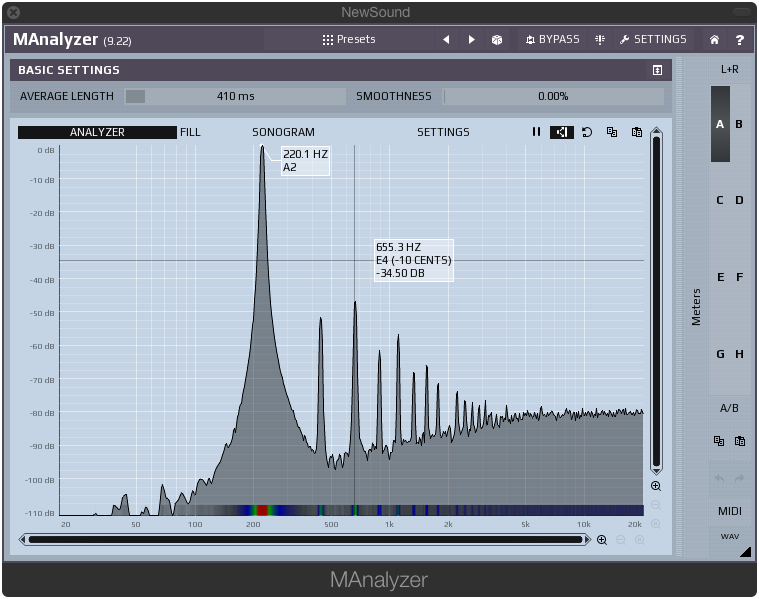The height and width of the screenshot is (599, 759).
Task: Click the horizontal scrollbar right arrow
Action: click(588, 539)
